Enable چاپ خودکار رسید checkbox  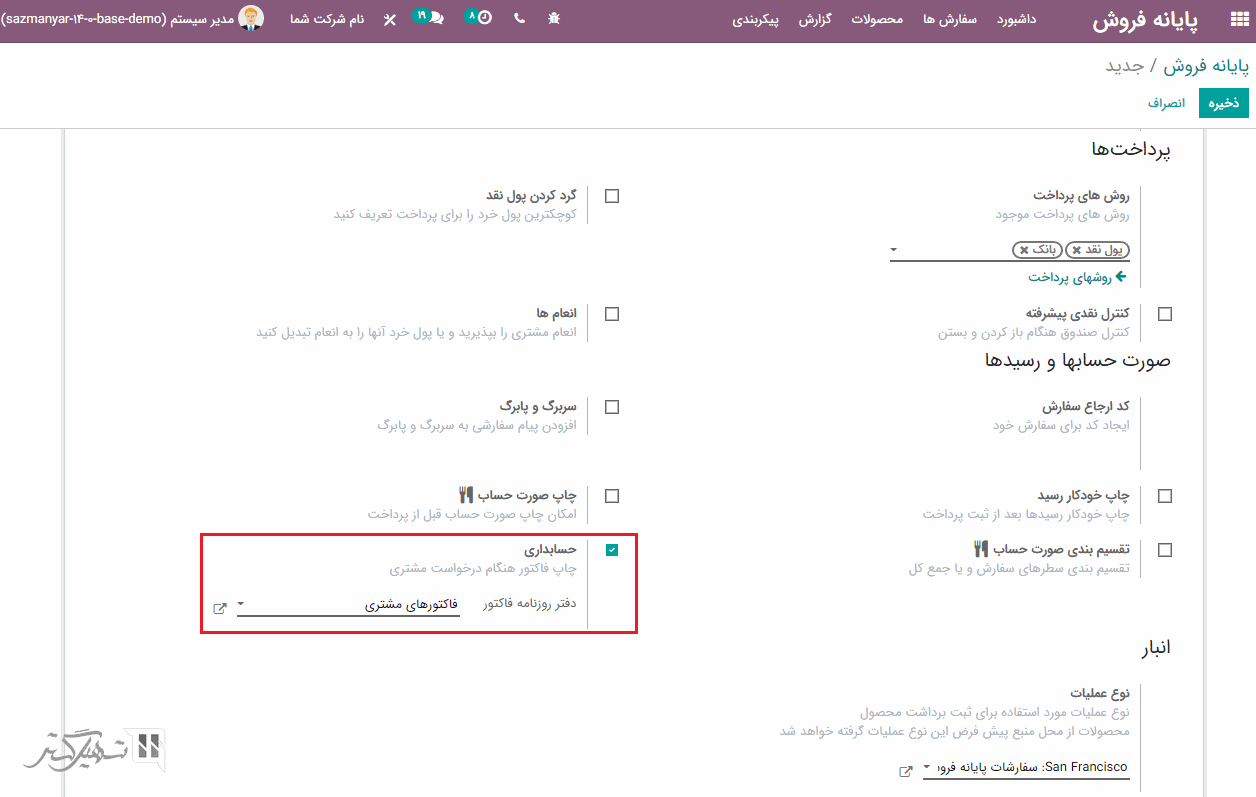tap(1165, 496)
